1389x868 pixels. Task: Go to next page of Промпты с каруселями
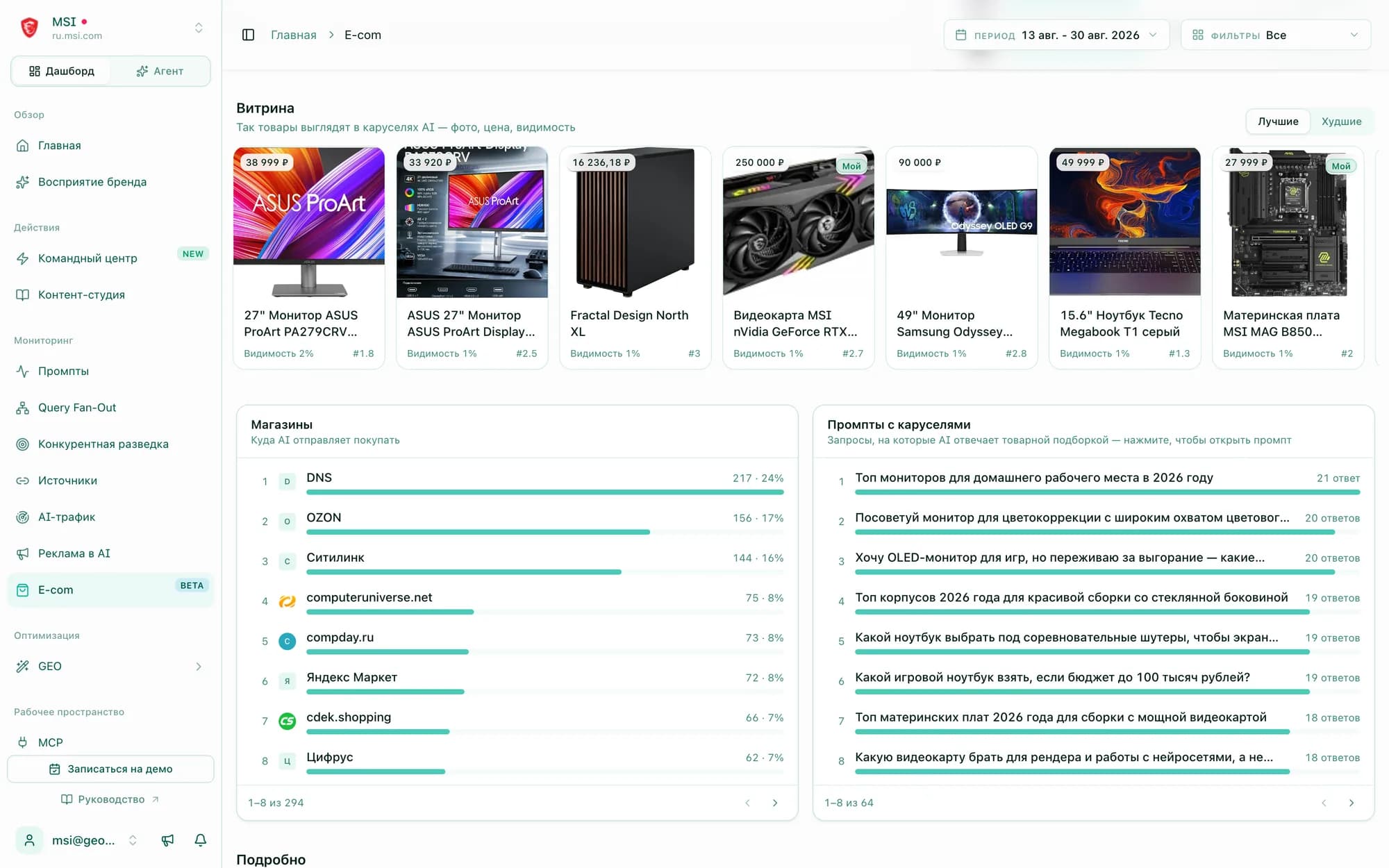[x=1351, y=803]
